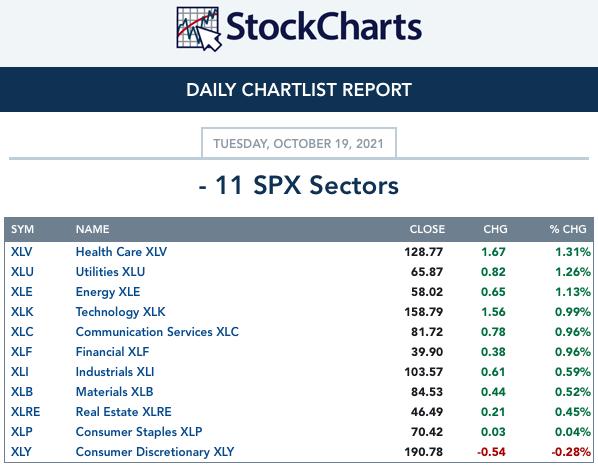Click the XLE symbol link

[21, 292]
